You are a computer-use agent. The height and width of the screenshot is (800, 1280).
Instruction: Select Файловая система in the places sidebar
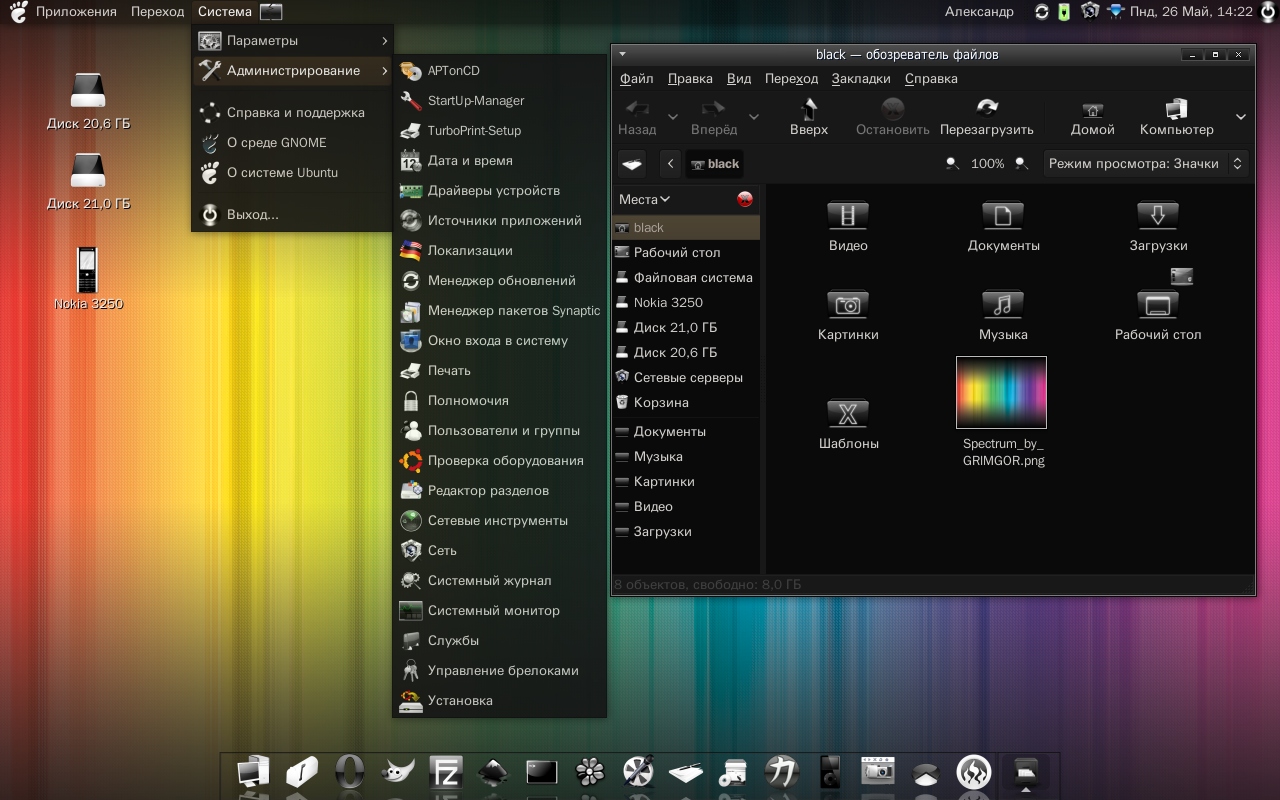pos(692,277)
